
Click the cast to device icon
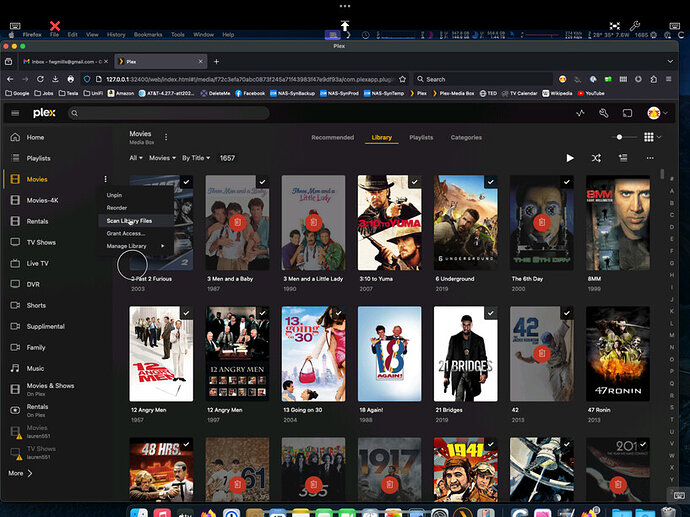click(x=628, y=113)
